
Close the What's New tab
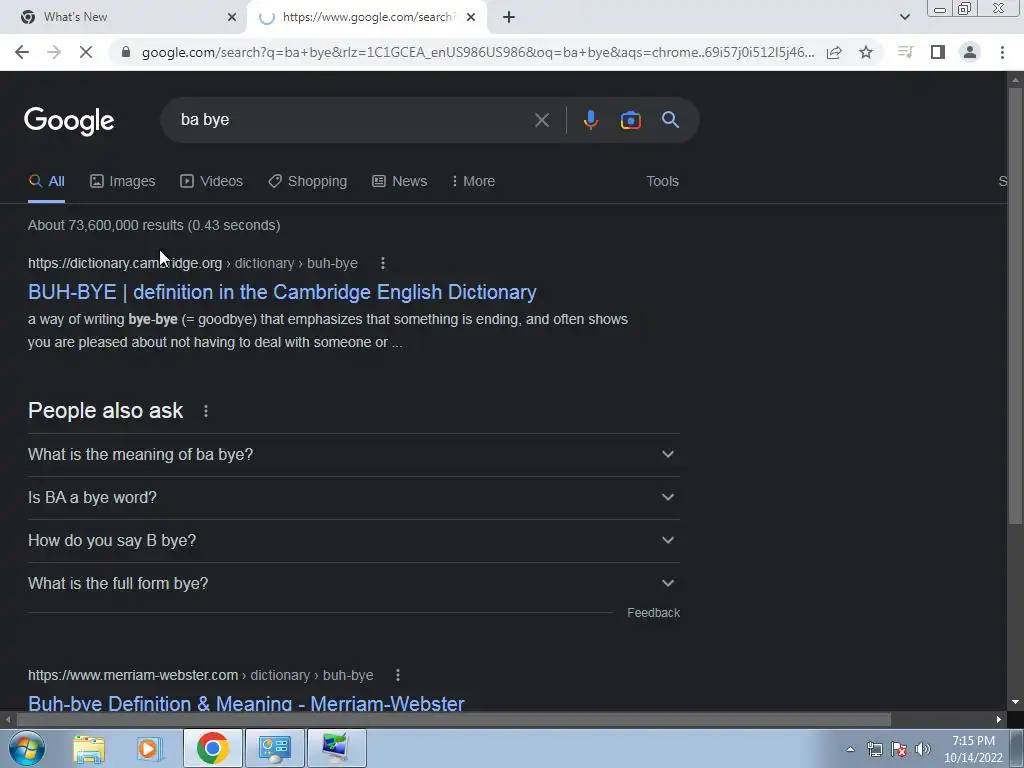point(231,17)
